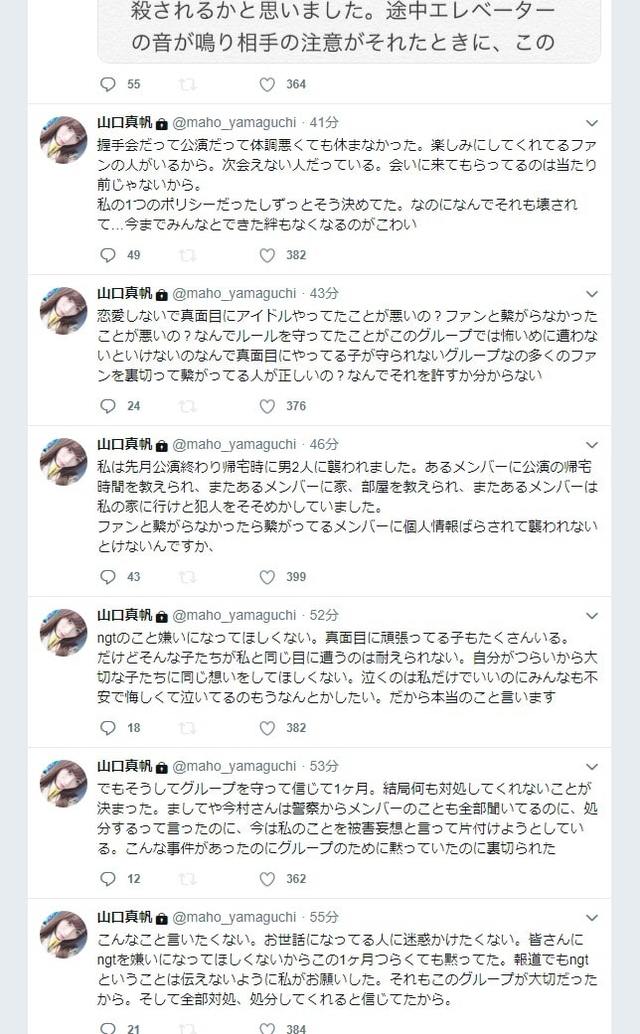Expand the options chevron on the 52分 tweet
The height and width of the screenshot is (1034, 640).
(x=592, y=616)
